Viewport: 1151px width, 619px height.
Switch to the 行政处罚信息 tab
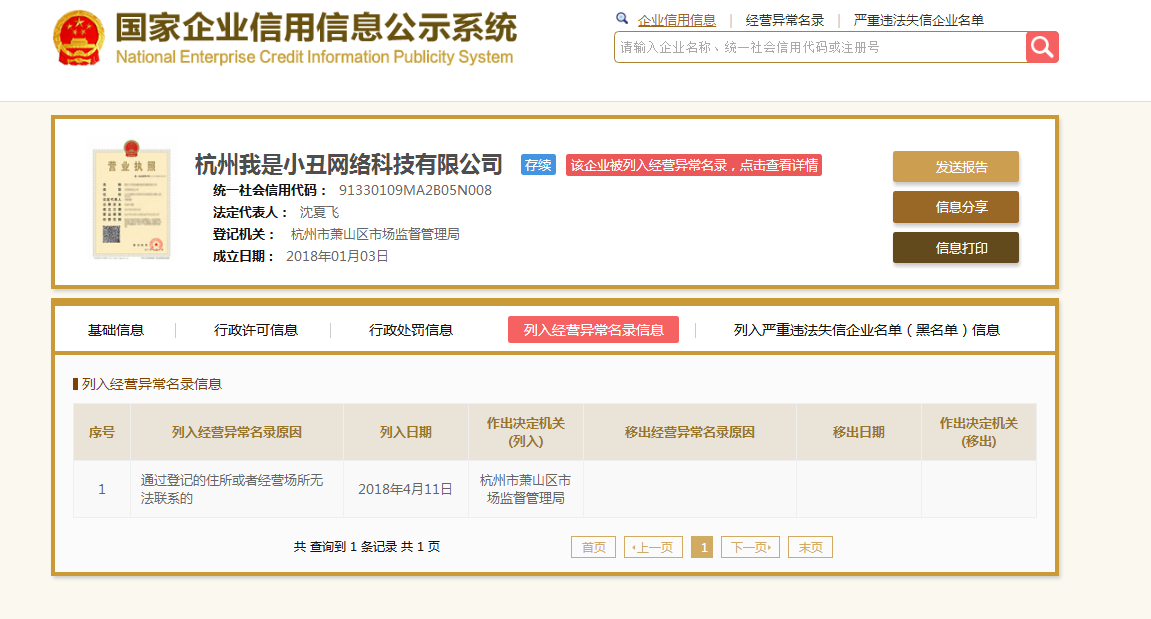click(410, 330)
